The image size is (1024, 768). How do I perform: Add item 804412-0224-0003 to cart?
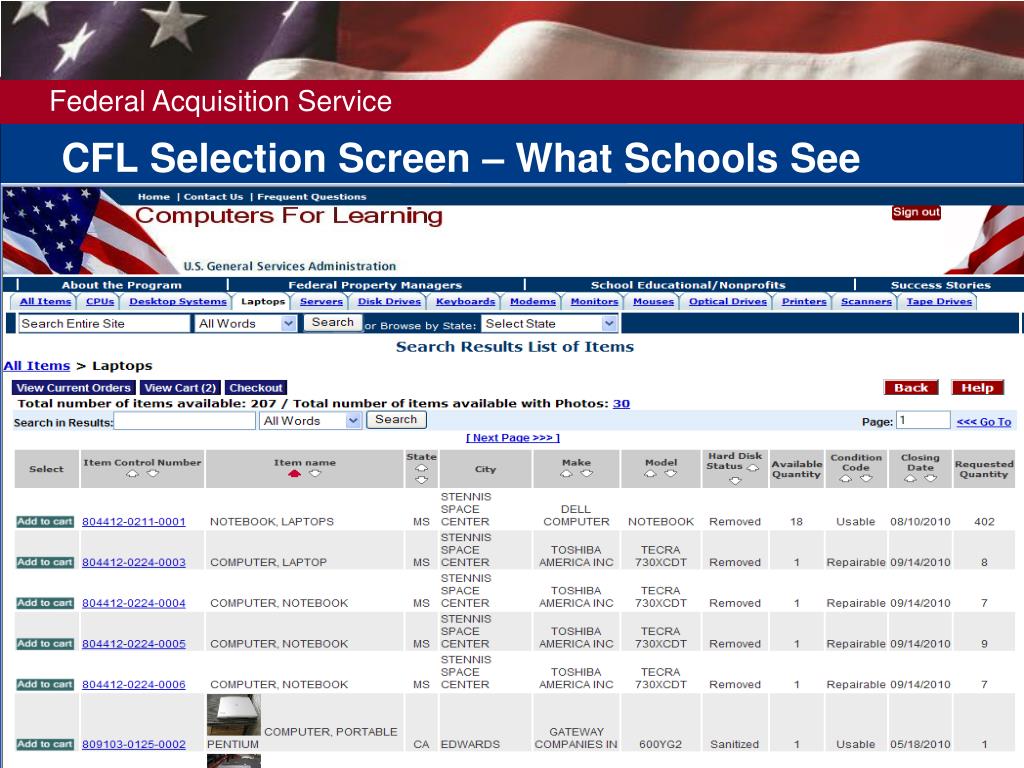[x=45, y=562]
